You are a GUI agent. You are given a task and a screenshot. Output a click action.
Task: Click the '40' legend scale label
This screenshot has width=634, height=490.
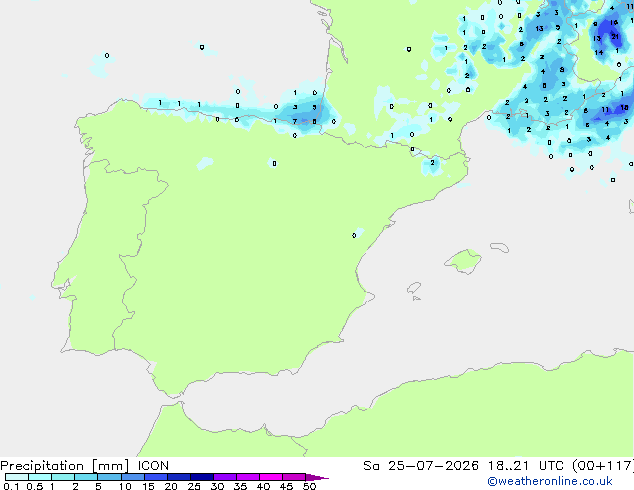pos(263,486)
